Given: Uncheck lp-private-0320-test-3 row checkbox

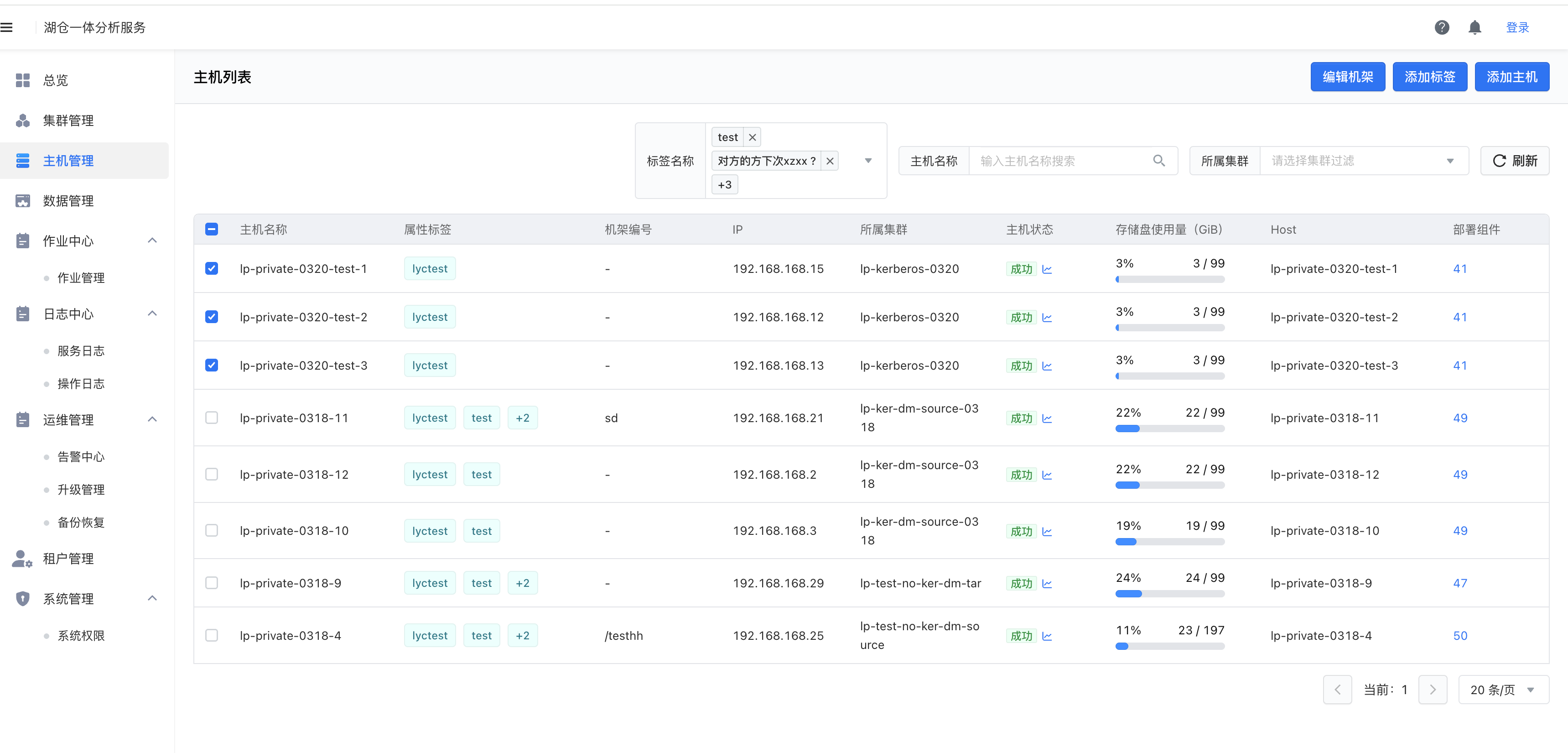Looking at the screenshot, I should pyautogui.click(x=212, y=366).
